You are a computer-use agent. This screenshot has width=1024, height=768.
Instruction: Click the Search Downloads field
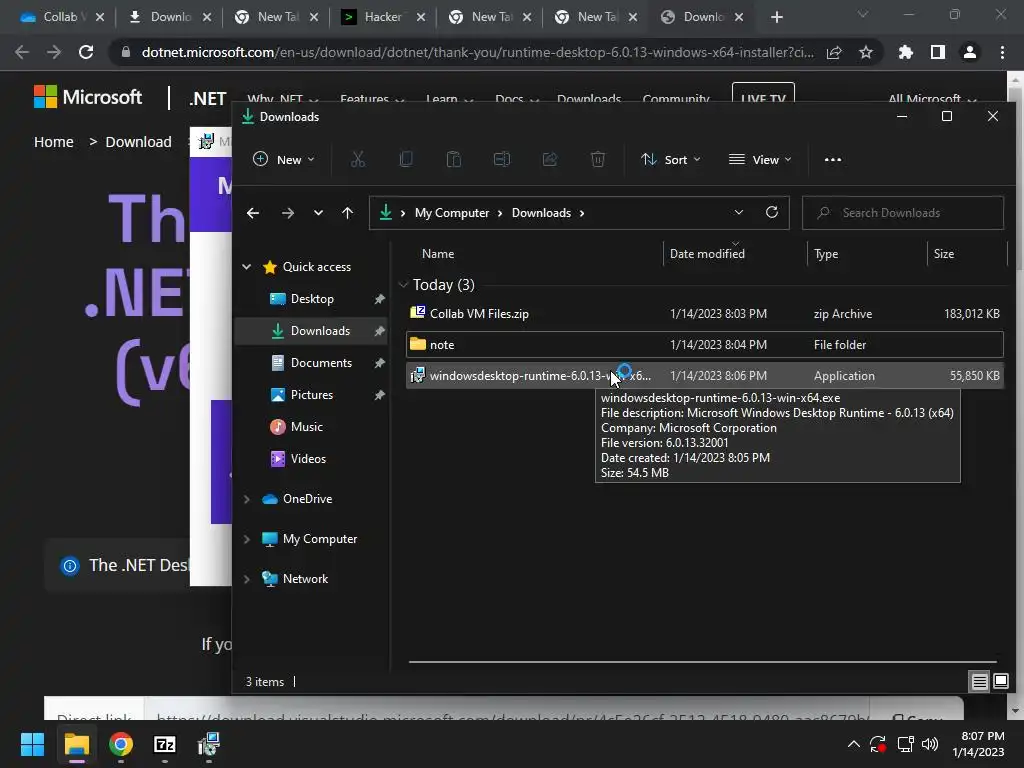[903, 213]
